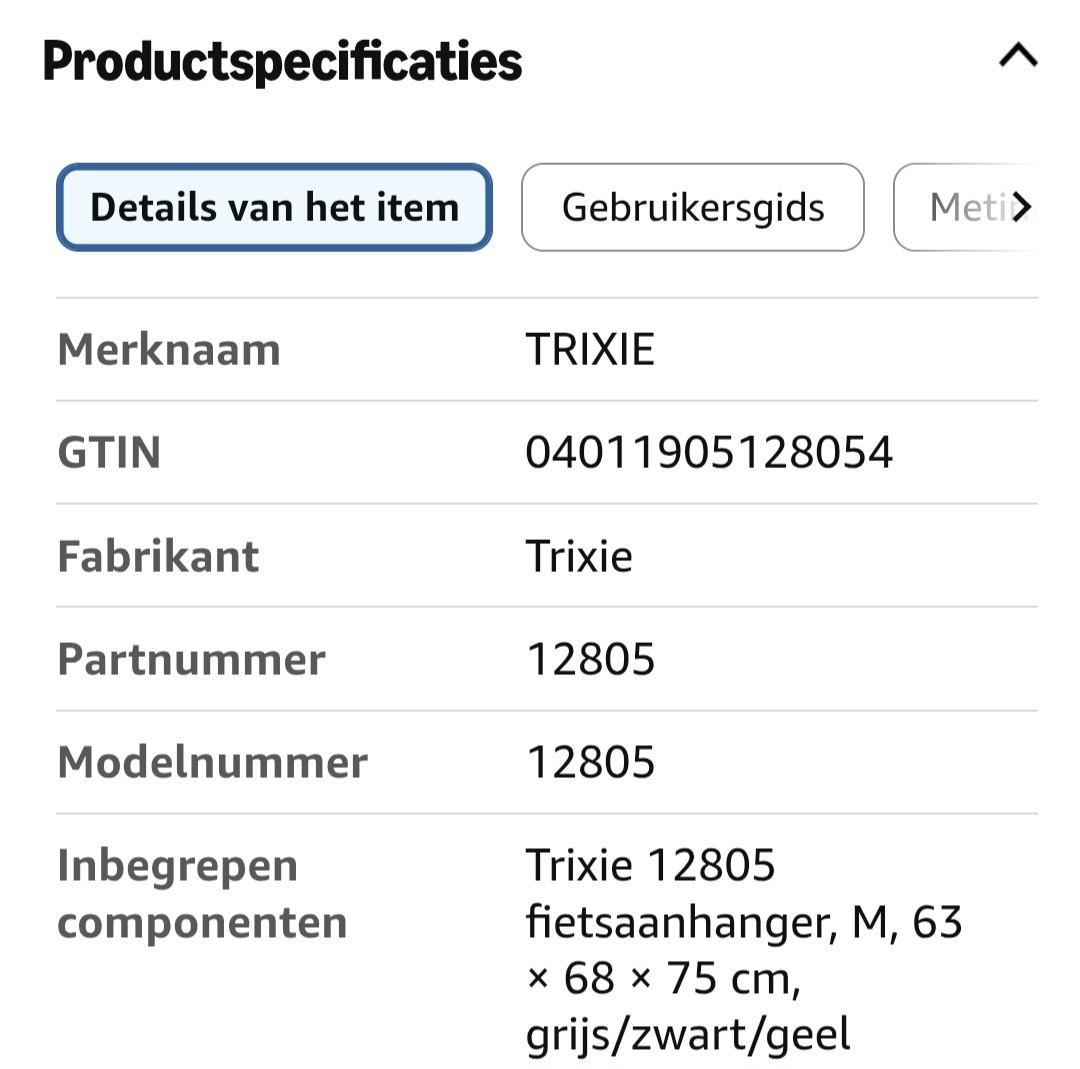This screenshot has width=1080, height=1069.
Task: Click the Partnummer label
Action: coord(191,659)
